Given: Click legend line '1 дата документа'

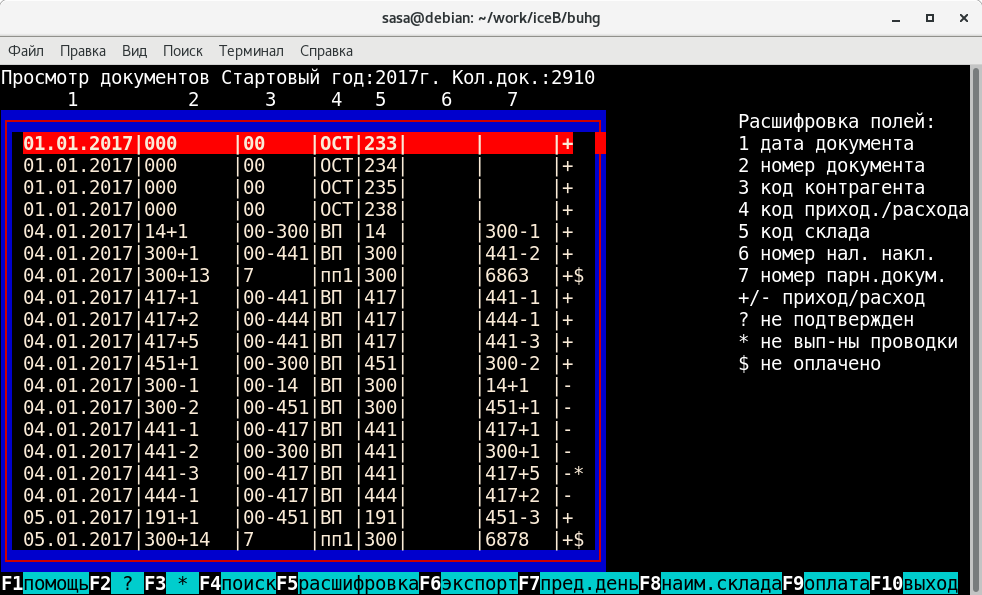Looking at the screenshot, I should [825, 143].
